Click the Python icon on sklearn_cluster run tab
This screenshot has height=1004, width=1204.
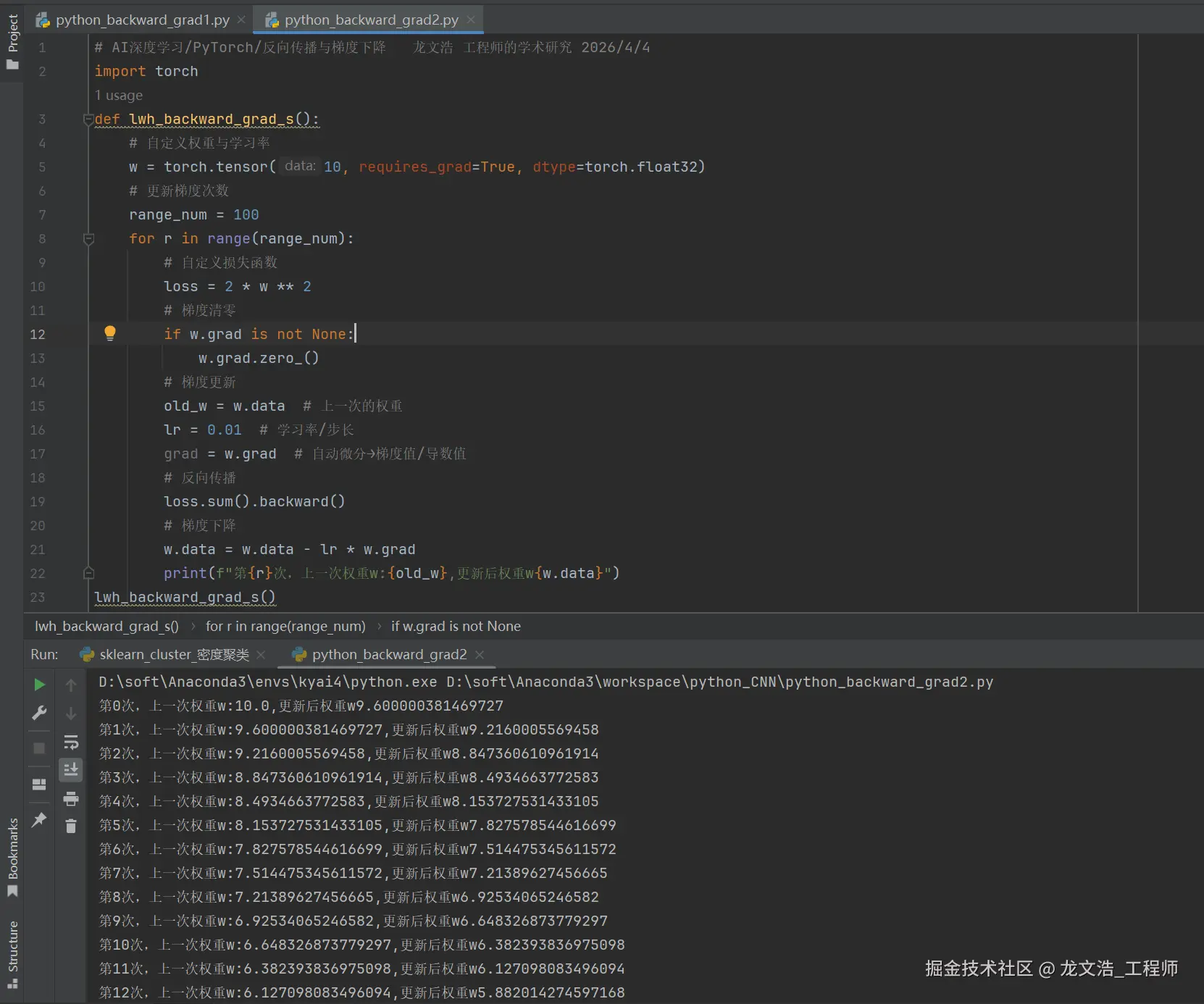pos(87,655)
